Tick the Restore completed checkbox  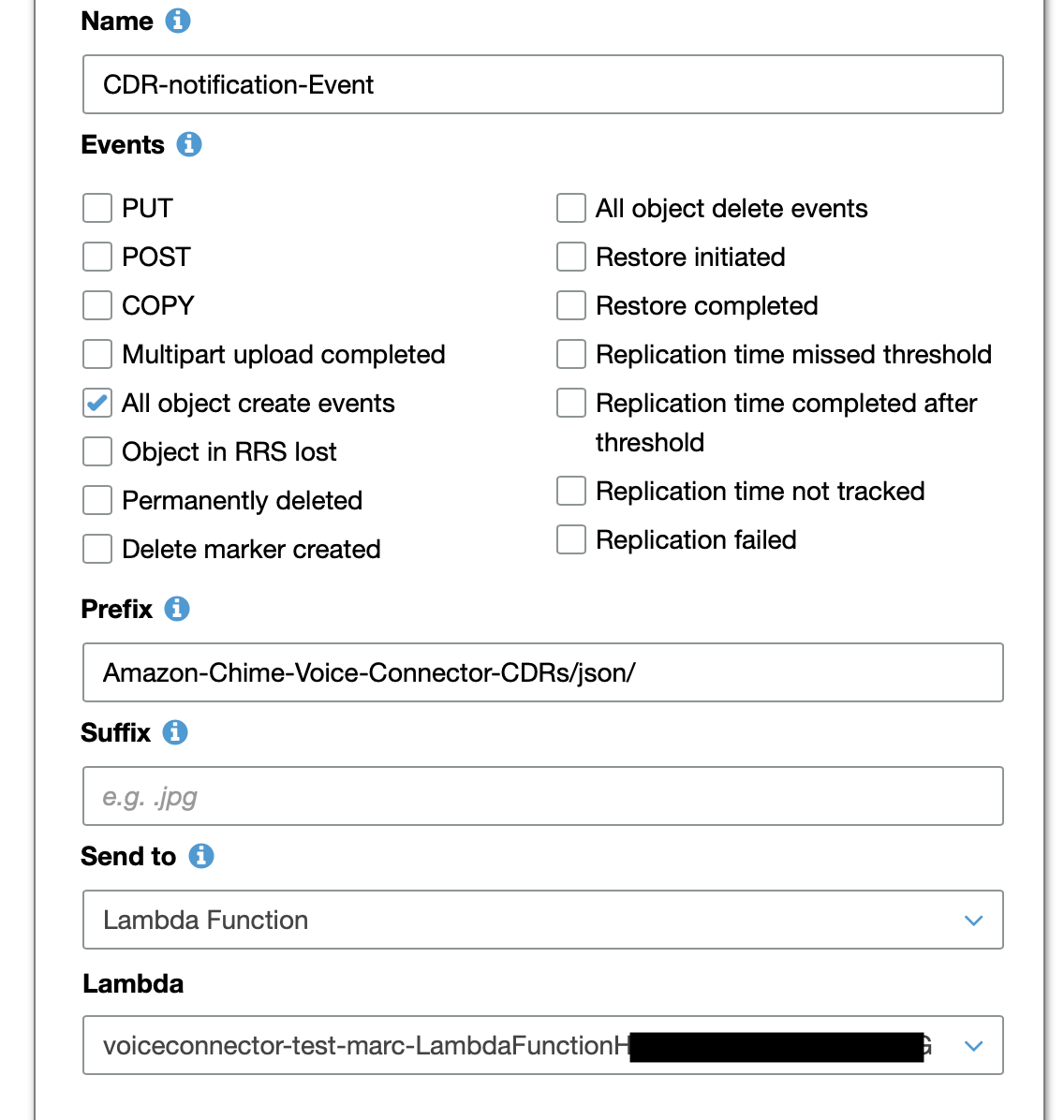point(571,305)
